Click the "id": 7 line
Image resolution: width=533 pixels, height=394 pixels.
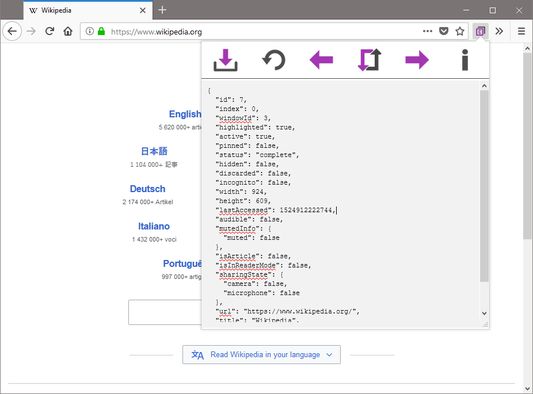tap(231, 100)
